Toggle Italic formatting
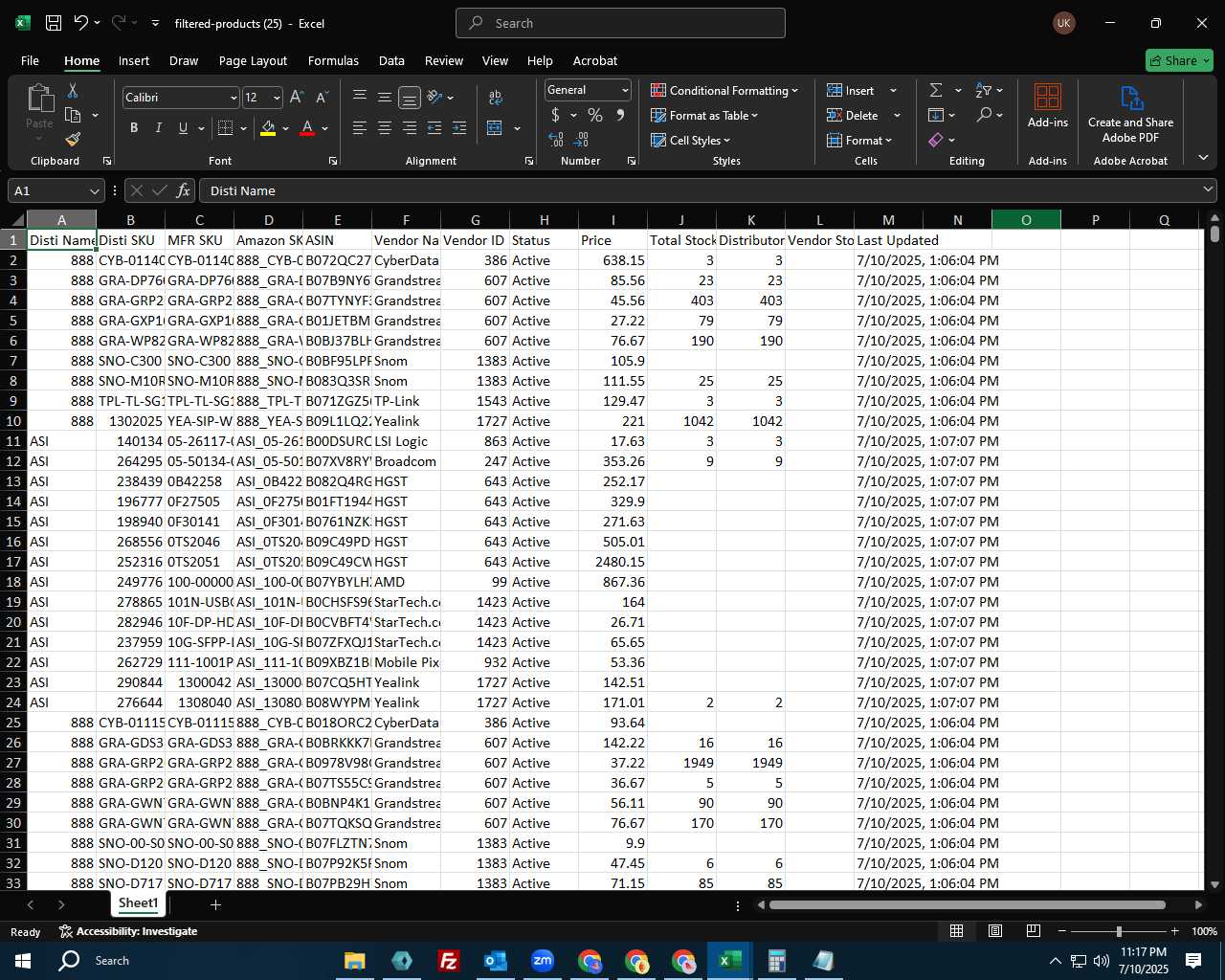 pos(159,127)
